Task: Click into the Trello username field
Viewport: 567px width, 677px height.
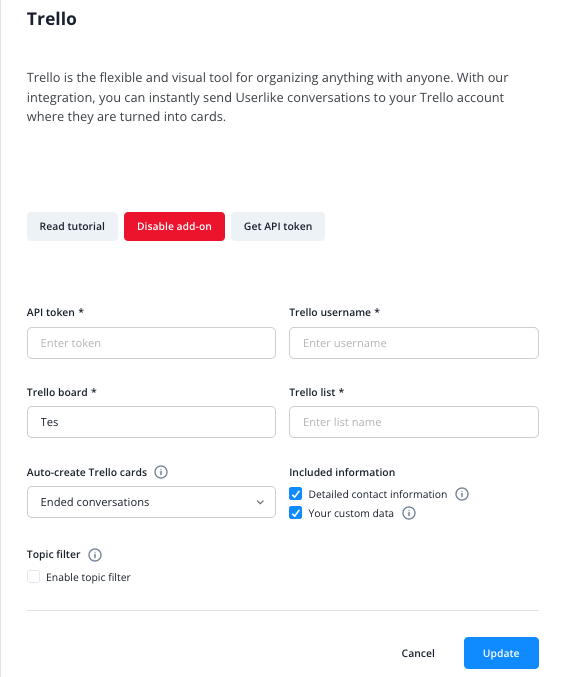Action: [414, 343]
